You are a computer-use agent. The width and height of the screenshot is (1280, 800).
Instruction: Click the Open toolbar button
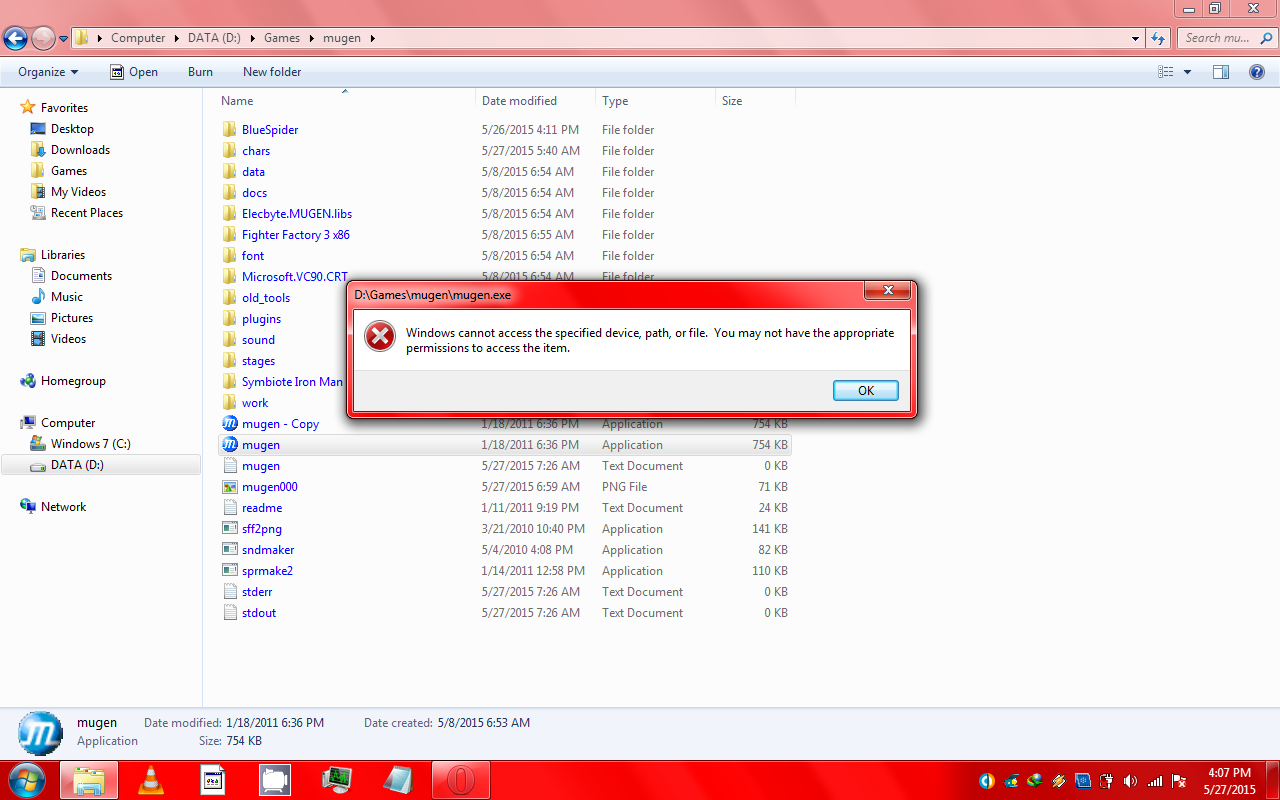(133, 72)
